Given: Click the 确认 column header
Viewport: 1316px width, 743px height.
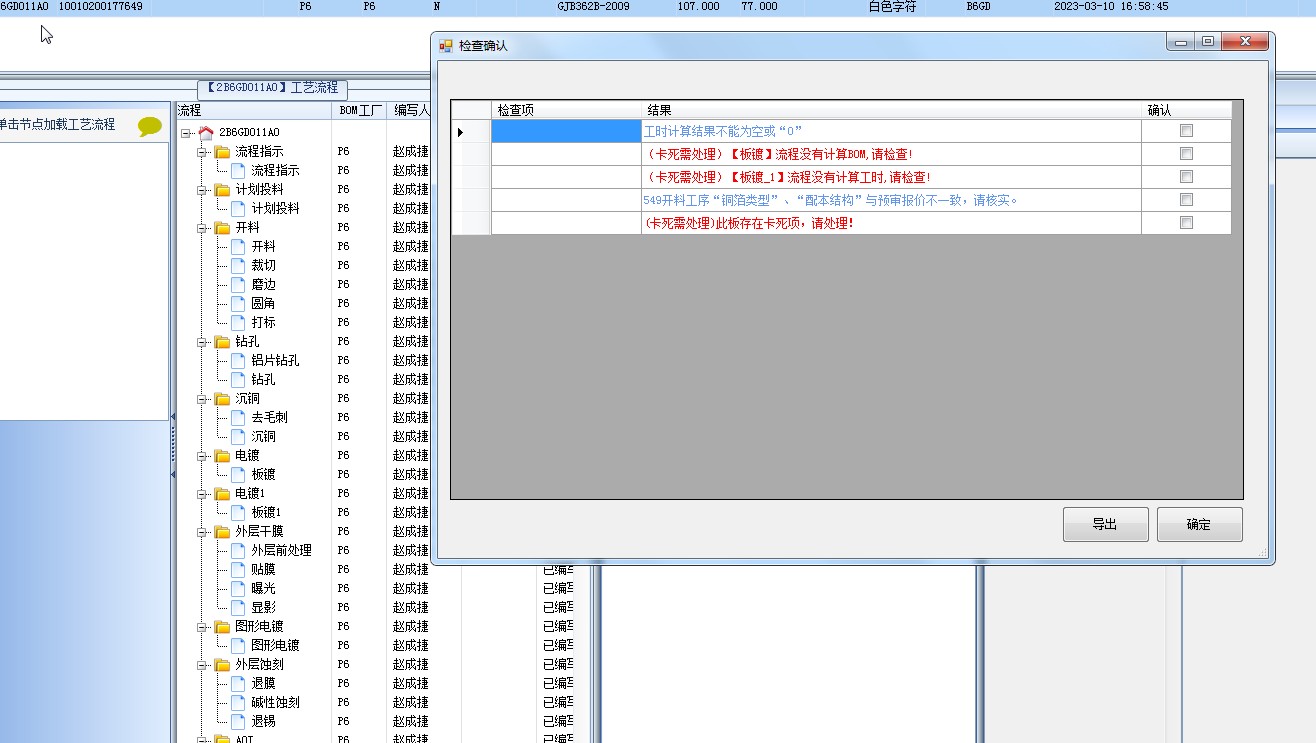Looking at the screenshot, I should [x=1186, y=110].
